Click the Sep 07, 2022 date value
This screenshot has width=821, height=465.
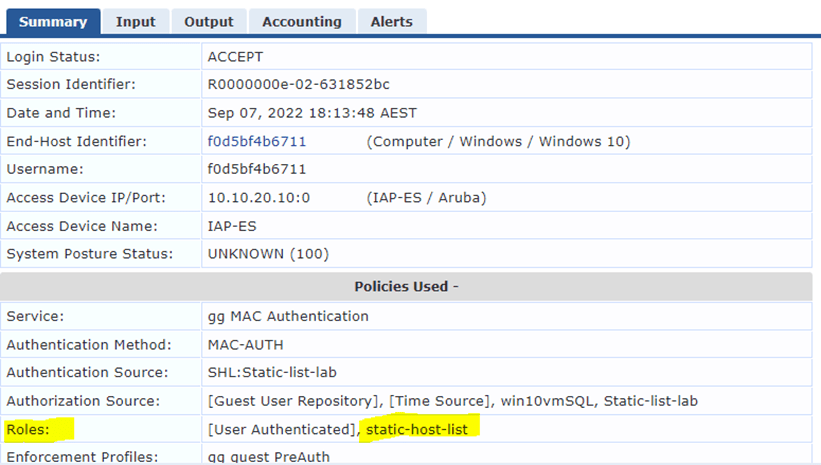pyautogui.click(x=312, y=113)
